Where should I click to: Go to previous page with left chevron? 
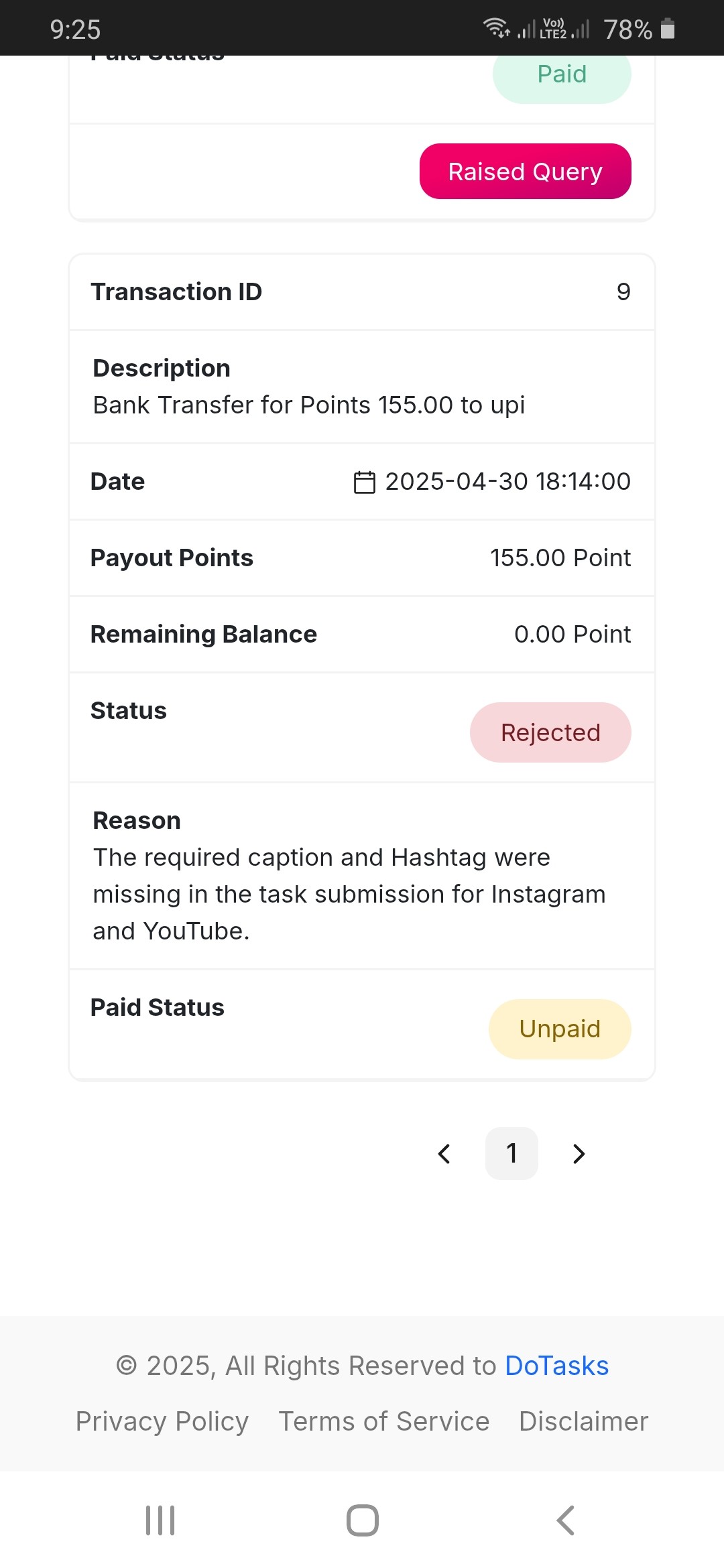click(x=444, y=1153)
